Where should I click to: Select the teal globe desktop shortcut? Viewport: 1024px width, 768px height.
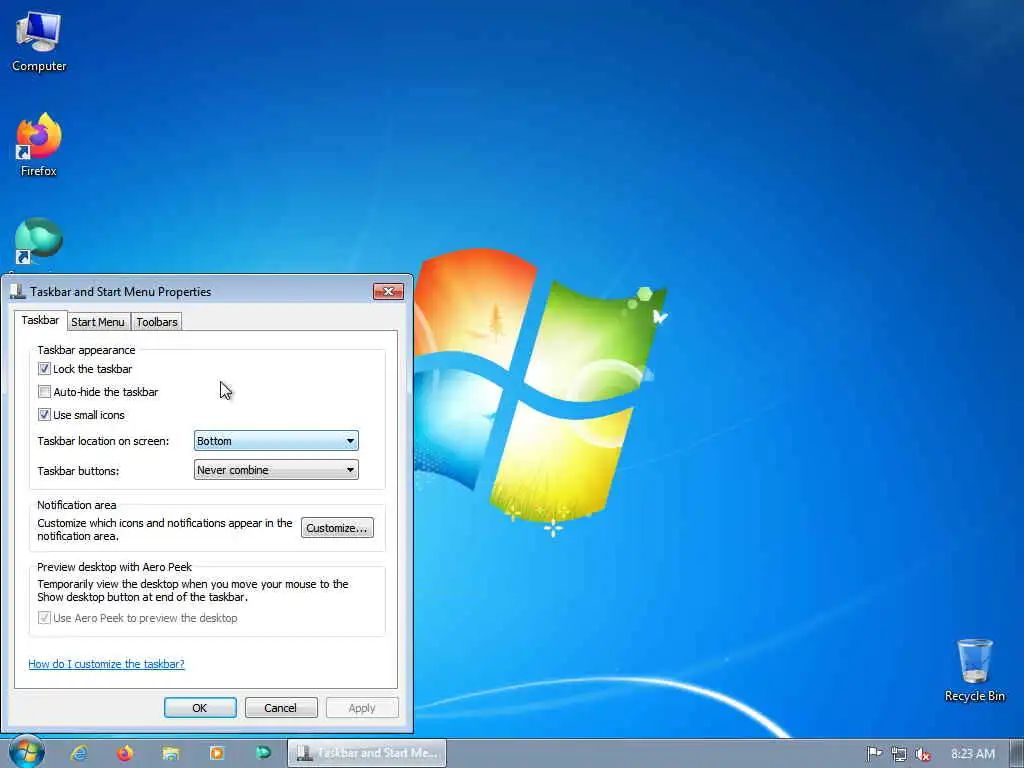(x=39, y=242)
